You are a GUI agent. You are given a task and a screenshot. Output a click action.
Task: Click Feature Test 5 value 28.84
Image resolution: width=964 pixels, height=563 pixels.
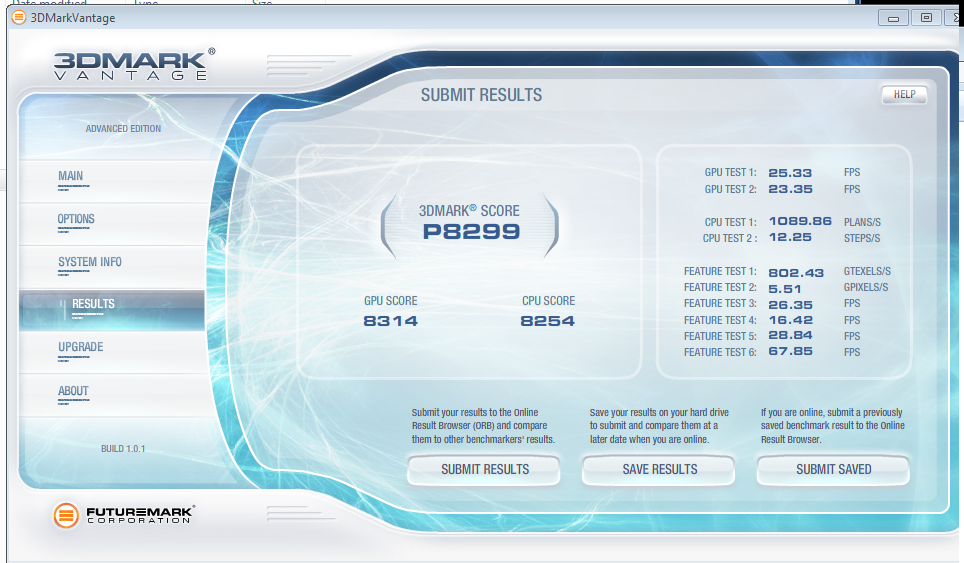[x=791, y=336]
